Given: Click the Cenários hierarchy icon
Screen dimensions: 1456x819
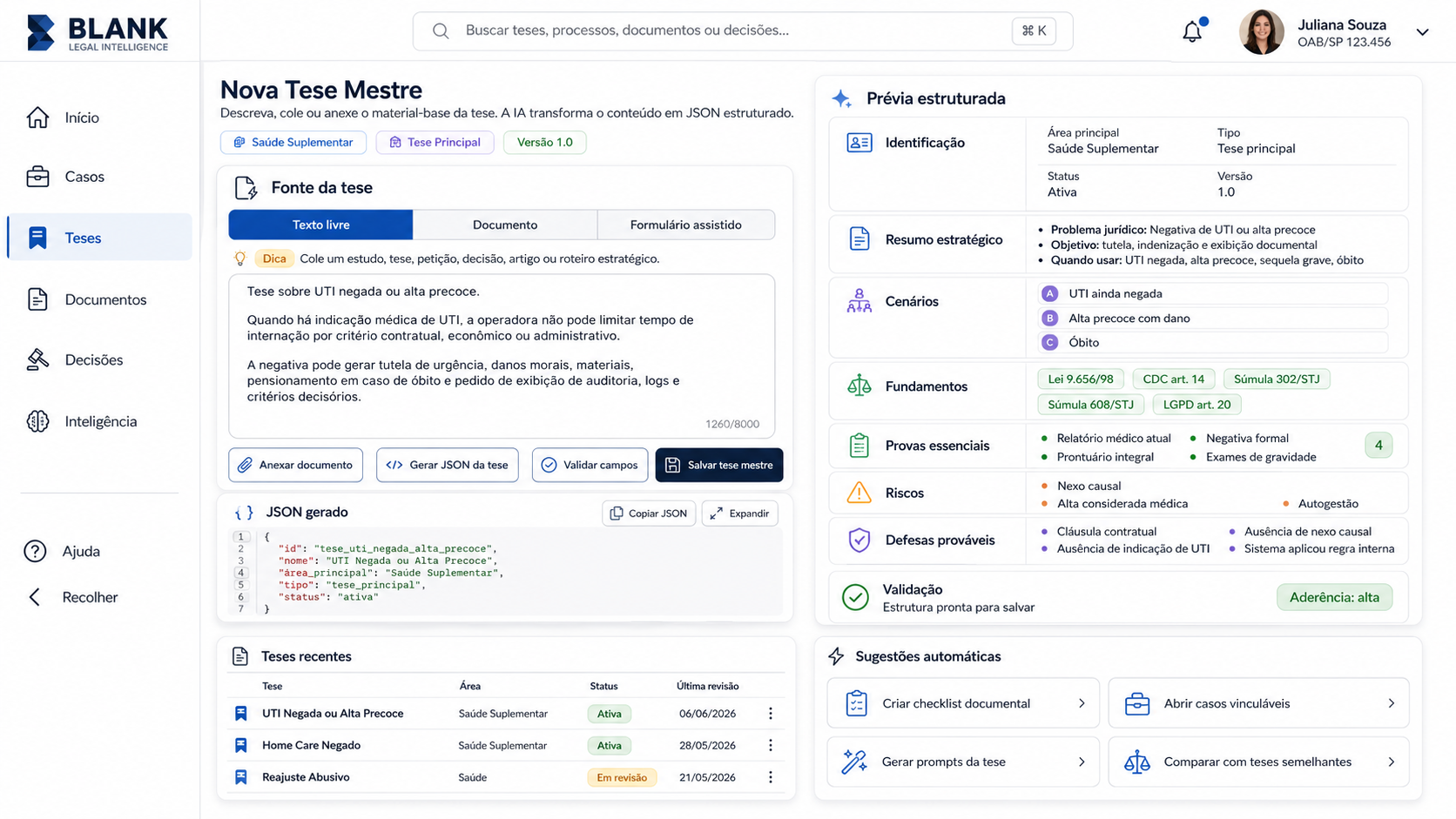Looking at the screenshot, I should pyautogui.click(x=859, y=301).
